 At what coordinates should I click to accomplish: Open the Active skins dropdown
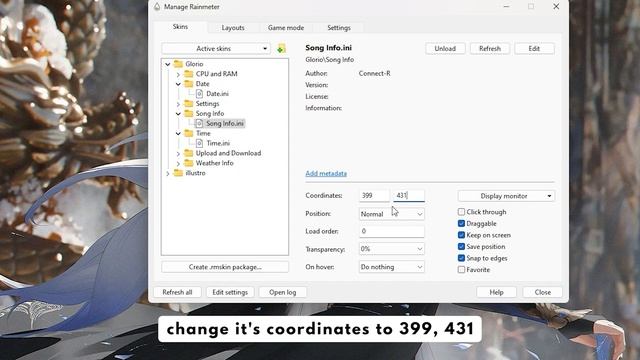tap(216, 49)
